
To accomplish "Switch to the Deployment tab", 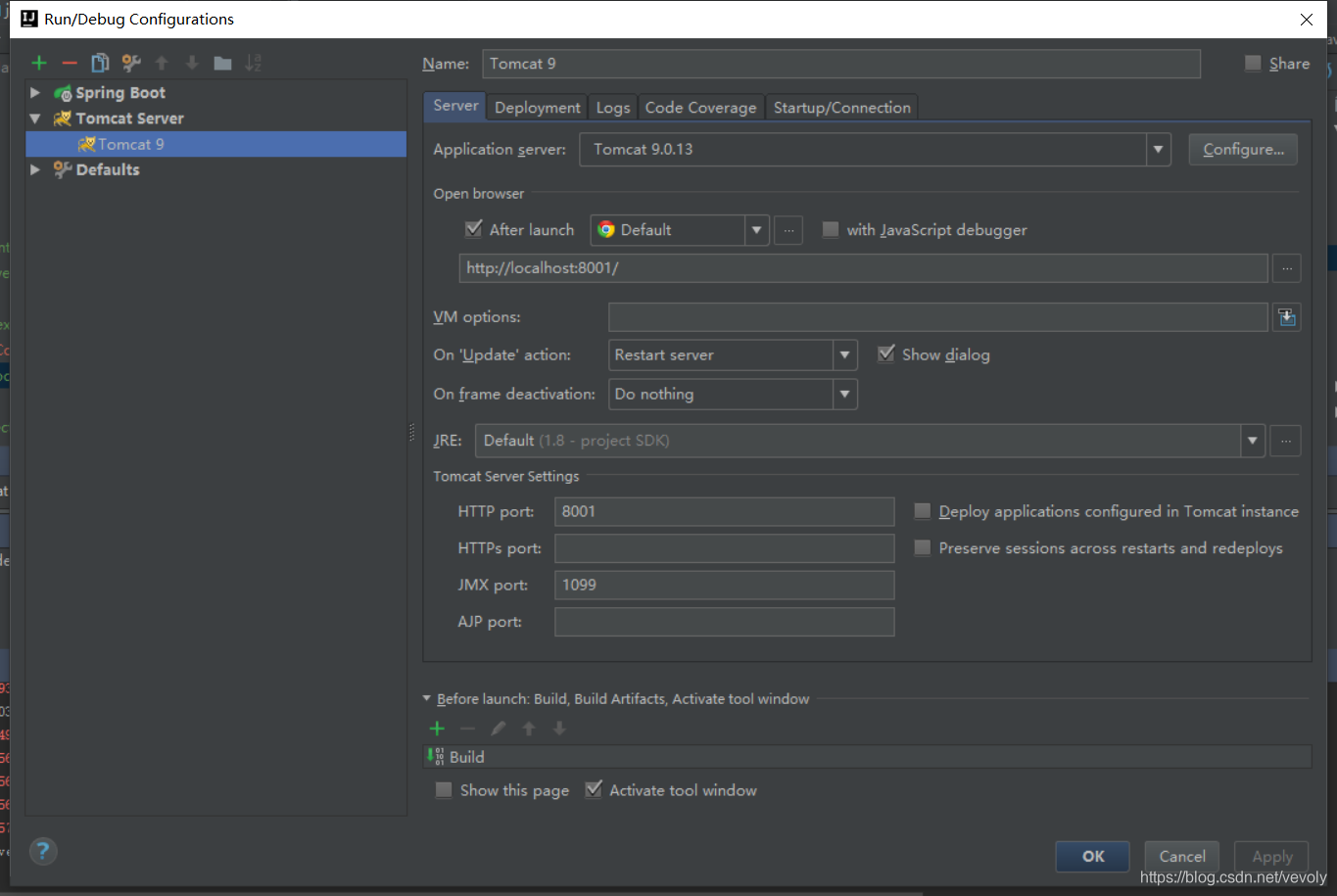I will click(538, 108).
